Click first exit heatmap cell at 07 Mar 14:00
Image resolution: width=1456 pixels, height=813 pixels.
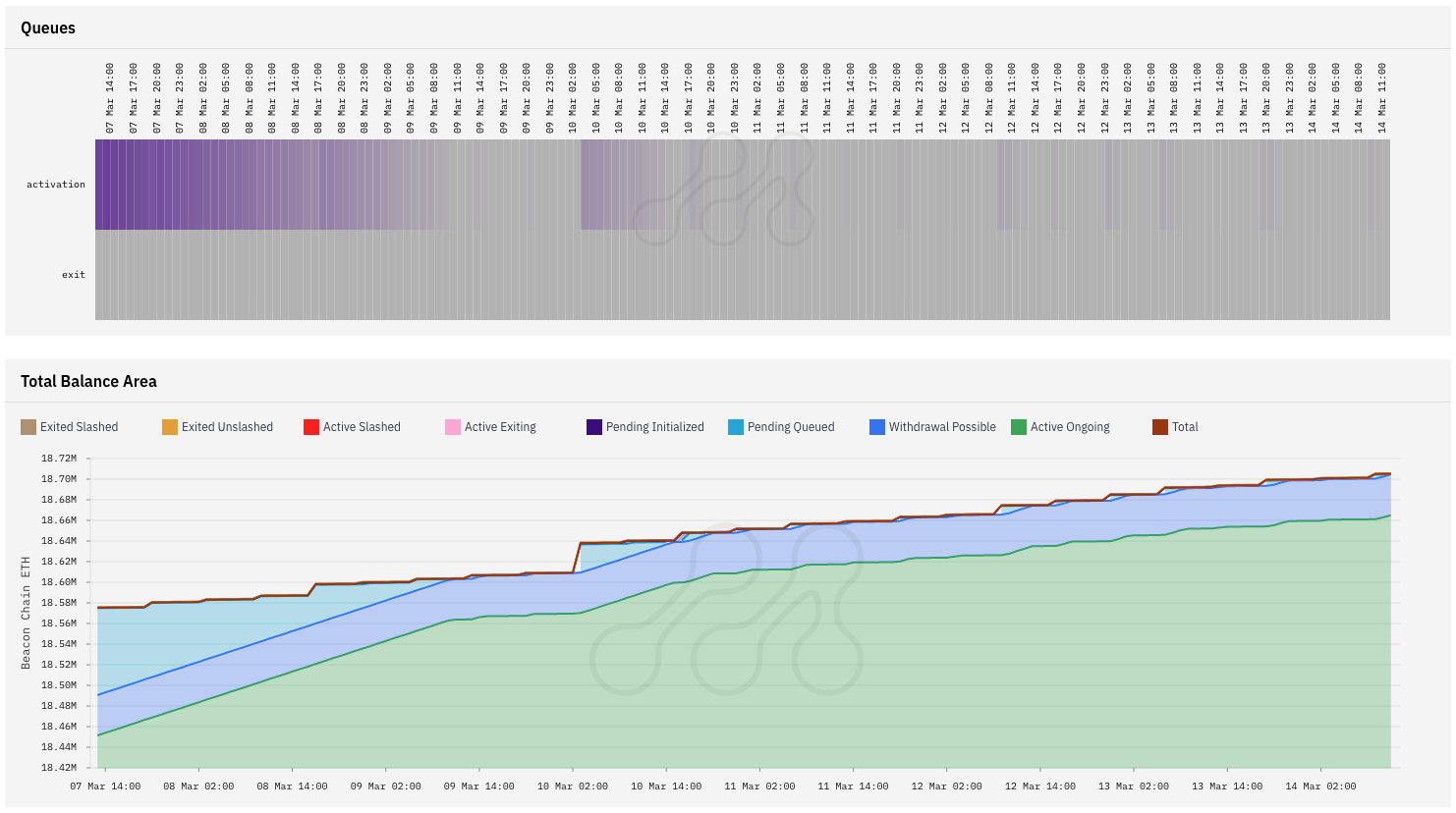click(x=99, y=275)
